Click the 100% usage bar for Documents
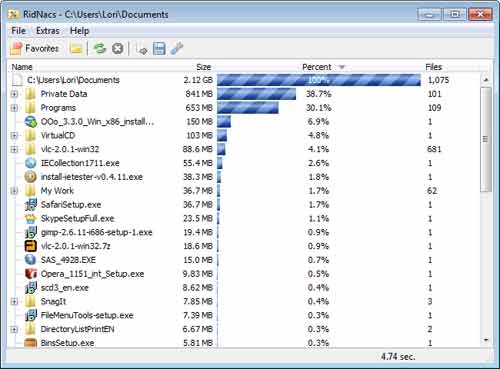The image size is (500, 369). tap(319, 80)
